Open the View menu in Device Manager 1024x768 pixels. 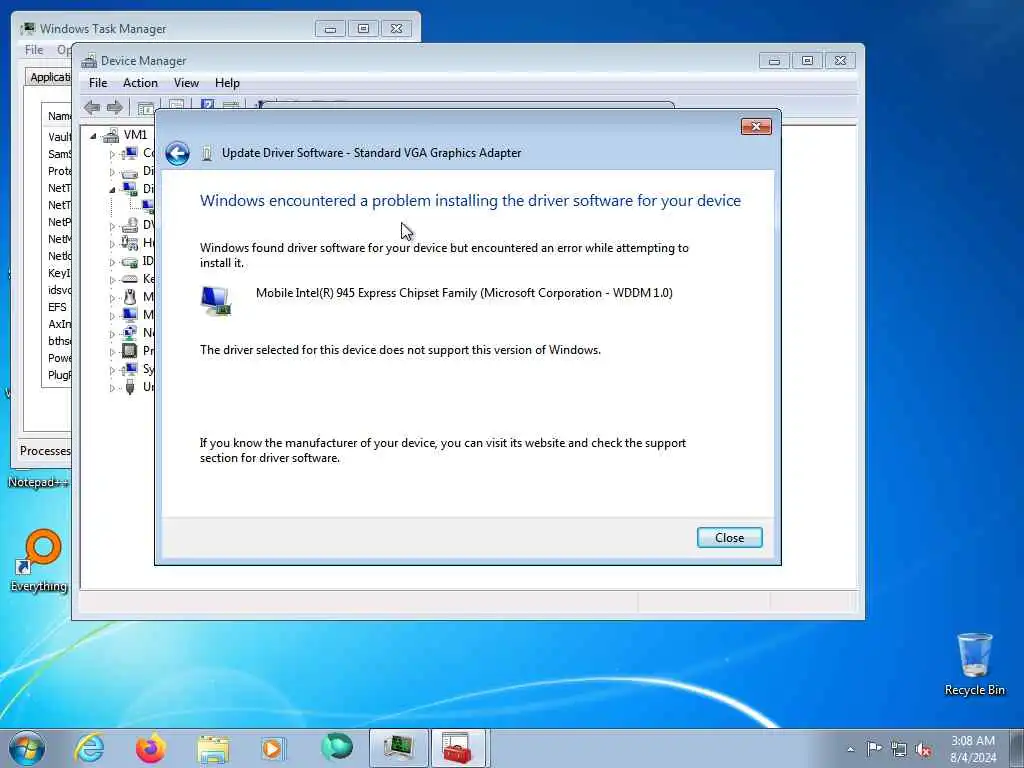186,83
